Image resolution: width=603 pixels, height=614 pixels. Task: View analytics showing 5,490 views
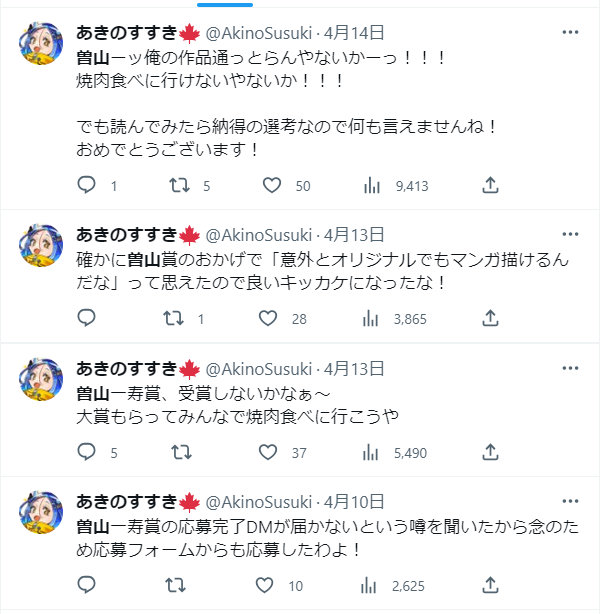(x=395, y=453)
